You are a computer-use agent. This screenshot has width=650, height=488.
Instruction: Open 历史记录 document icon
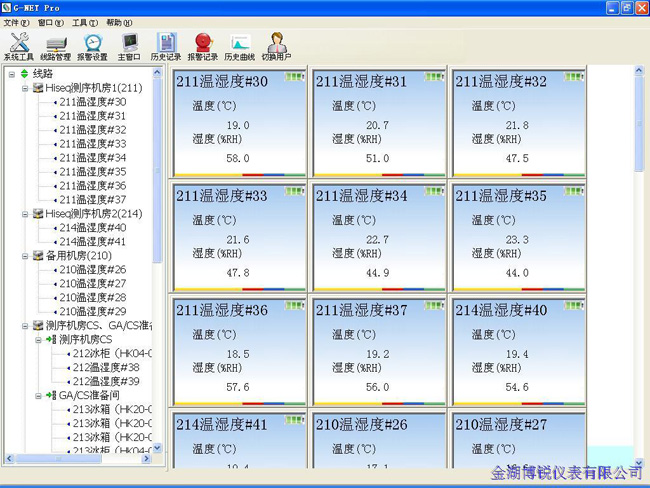[x=166, y=46]
